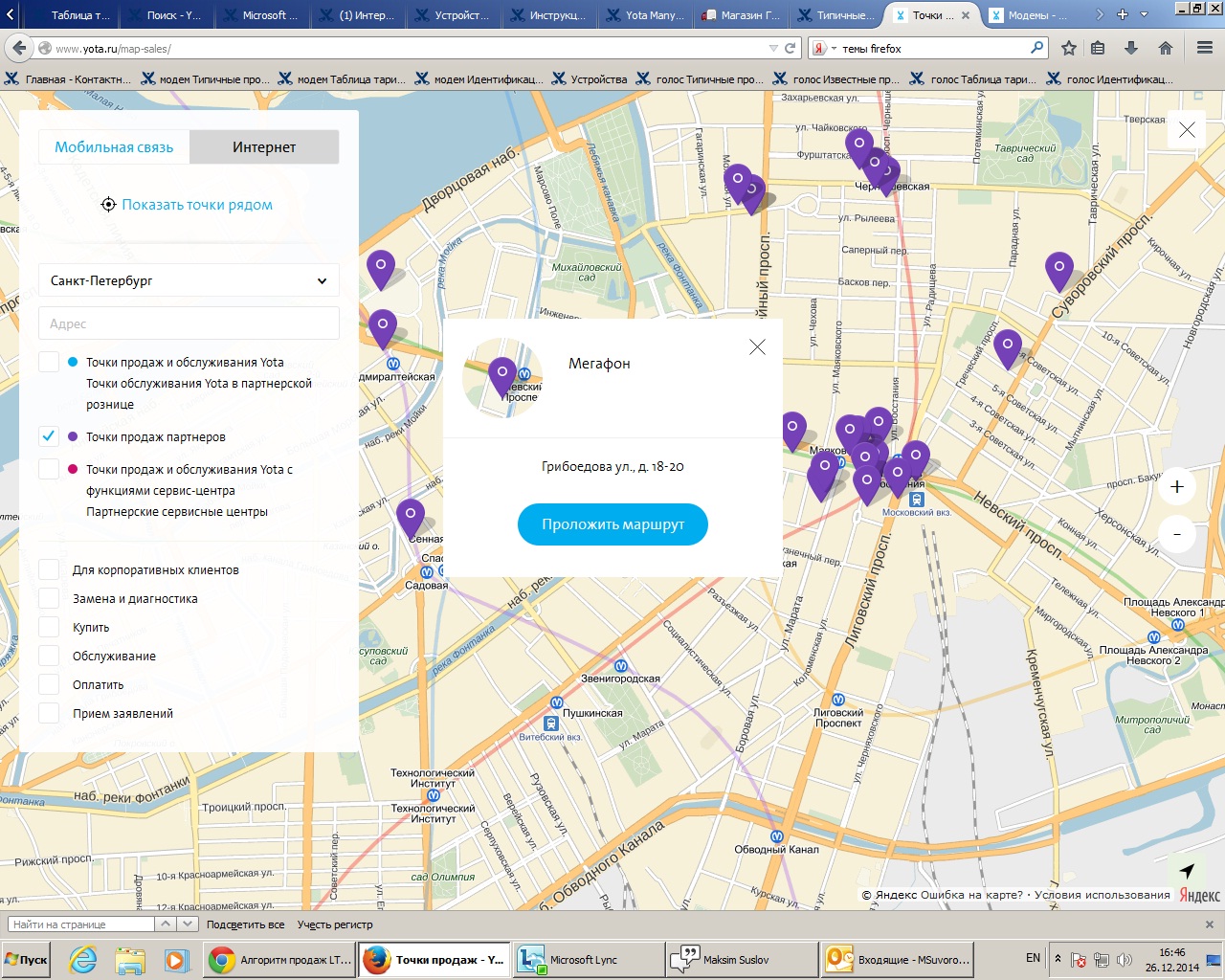Expand the browser tab list arrow
The image size is (1225, 980).
(1144, 14)
